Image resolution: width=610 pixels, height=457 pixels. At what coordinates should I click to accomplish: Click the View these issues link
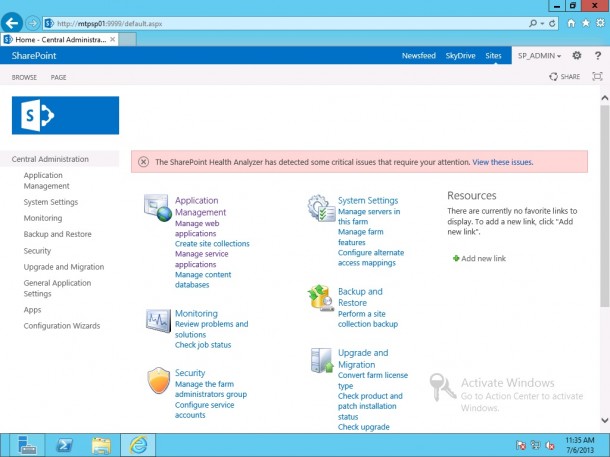click(502, 162)
